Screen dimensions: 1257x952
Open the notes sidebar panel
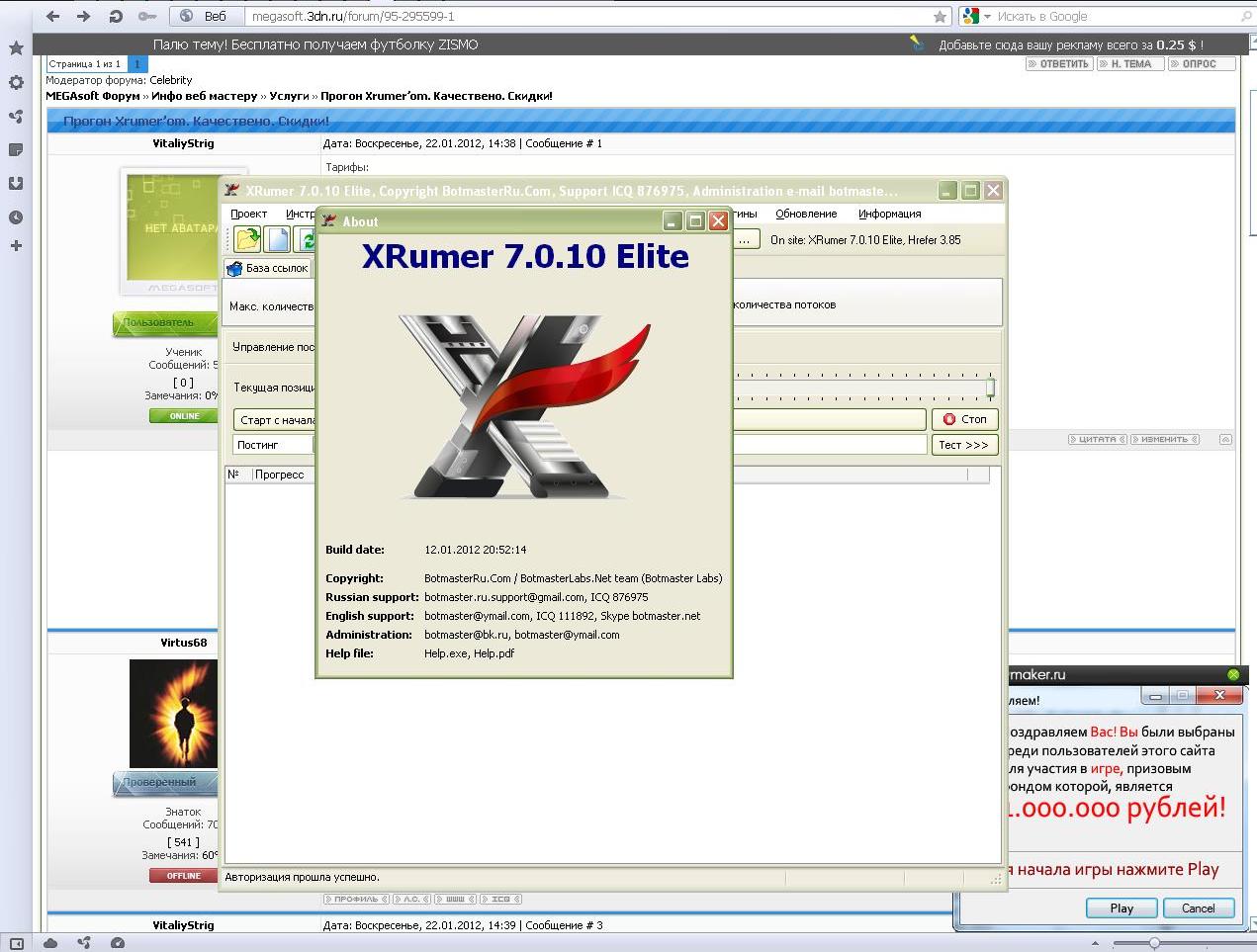pos(16,149)
